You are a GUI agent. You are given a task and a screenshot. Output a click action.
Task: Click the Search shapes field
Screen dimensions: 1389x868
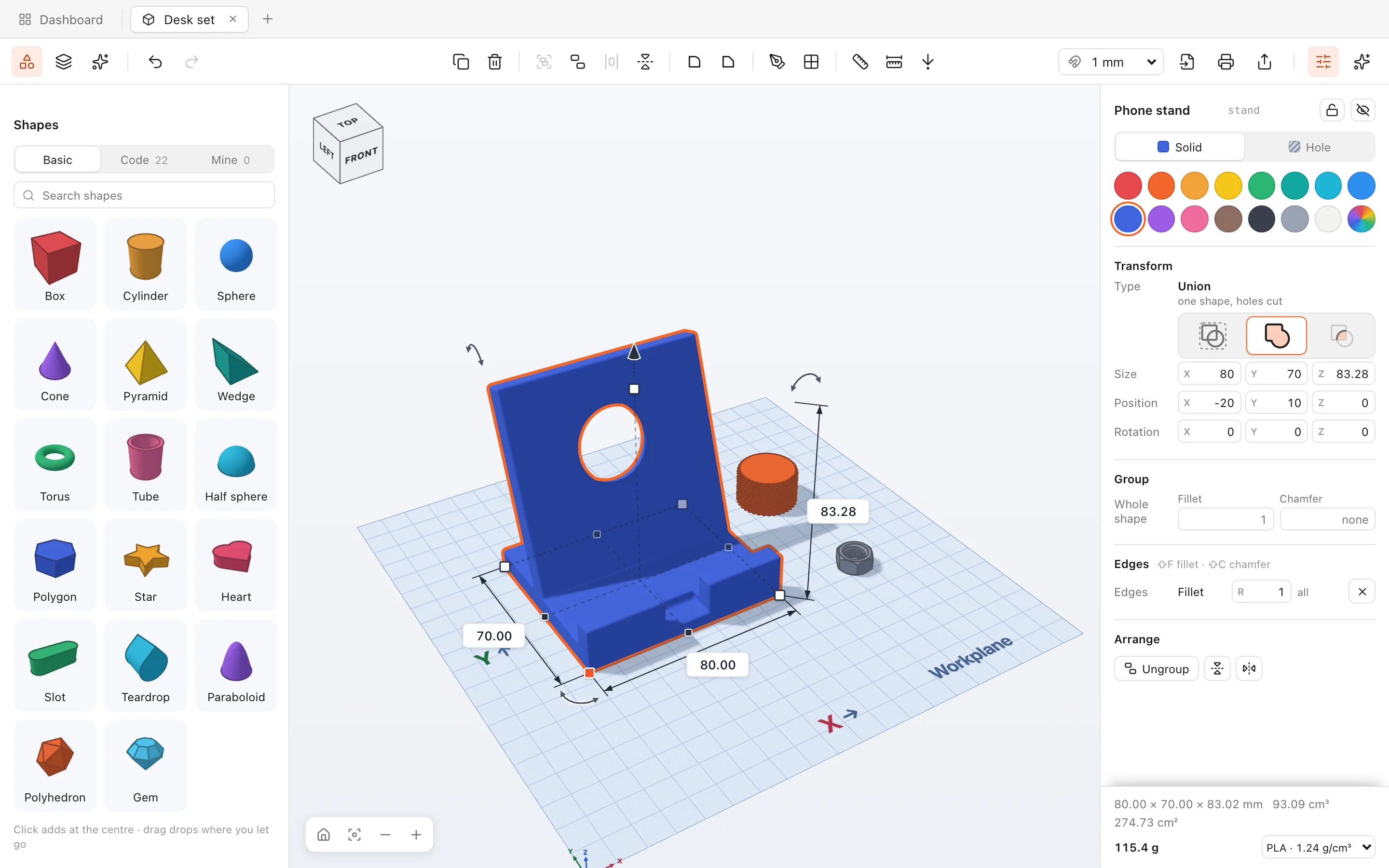pyautogui.click(x=144, y=195)
